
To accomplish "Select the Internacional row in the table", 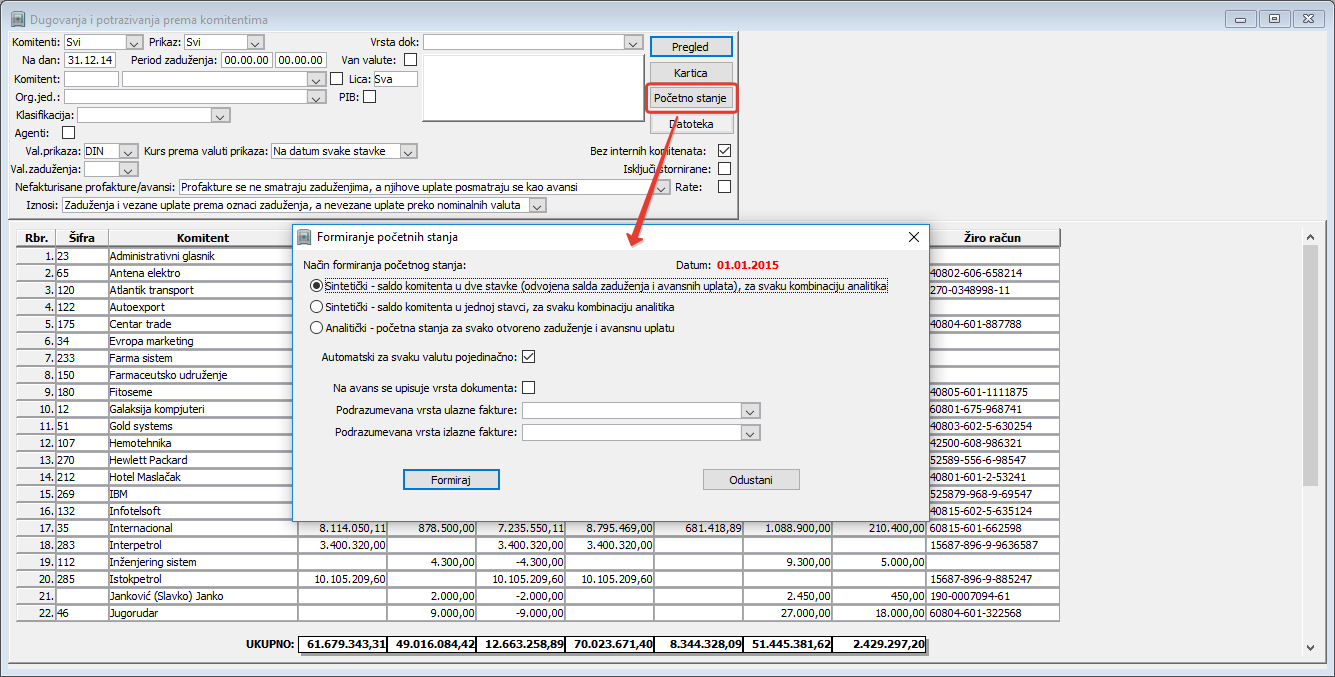I will (538, 528).
